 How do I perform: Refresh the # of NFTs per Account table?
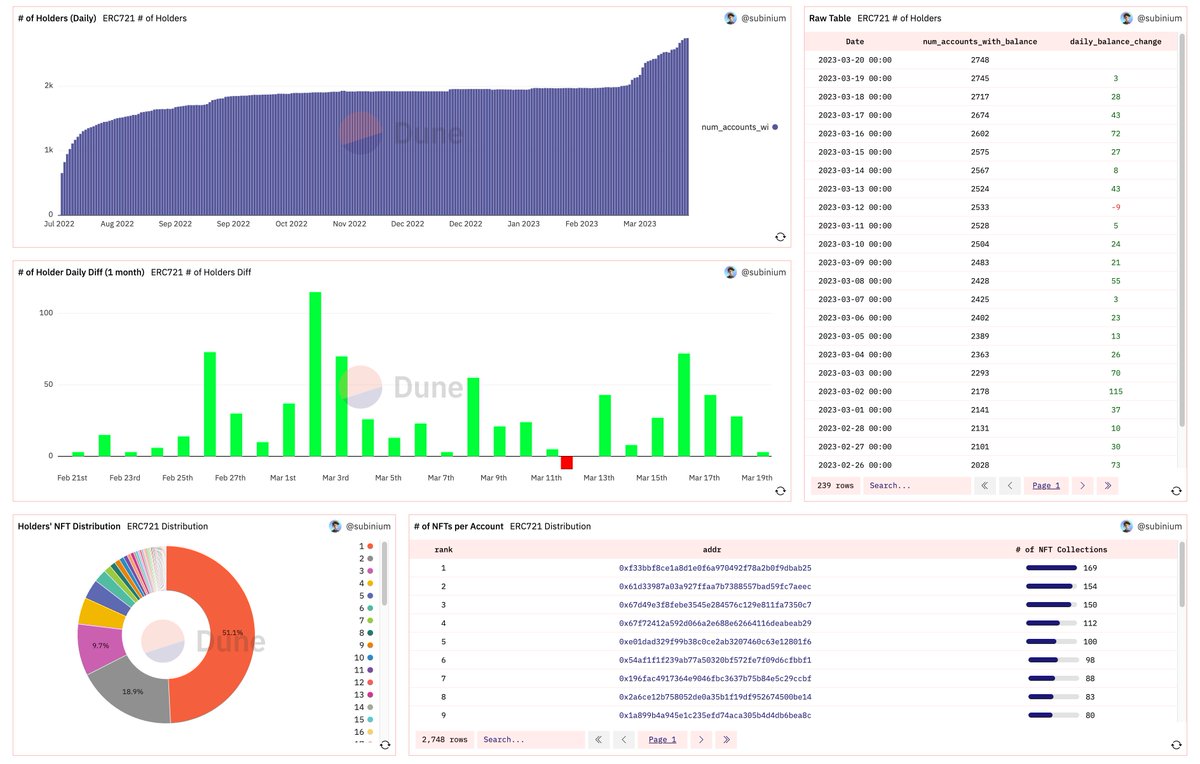[x=1176, y=745]
